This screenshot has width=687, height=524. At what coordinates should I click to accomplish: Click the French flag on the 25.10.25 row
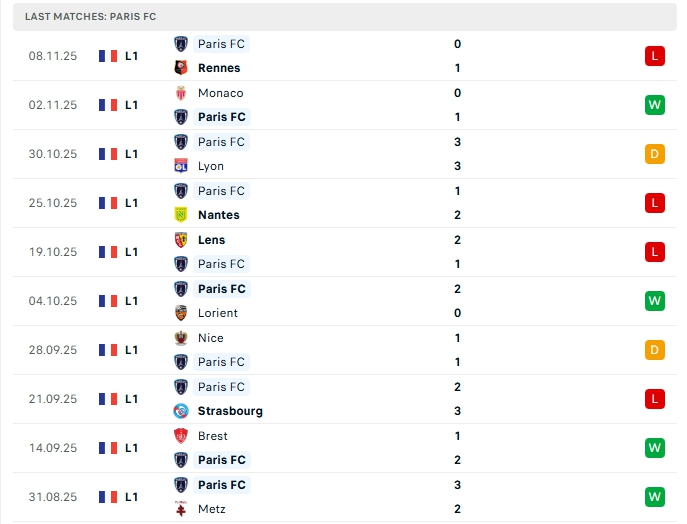pyautogui.click(x=108, y=203)
